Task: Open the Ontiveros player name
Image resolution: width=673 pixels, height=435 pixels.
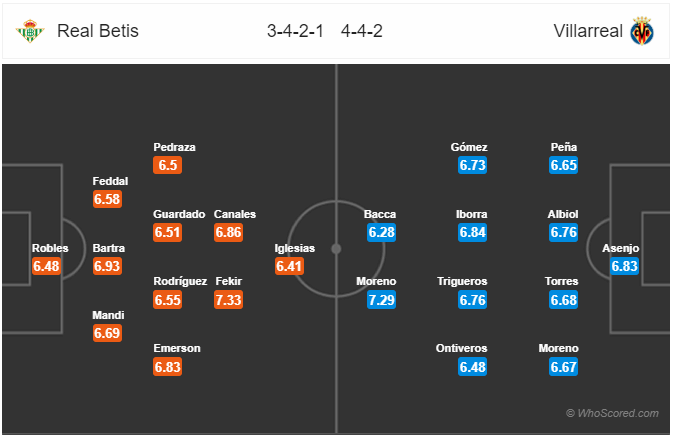Action: coord(461,348)
